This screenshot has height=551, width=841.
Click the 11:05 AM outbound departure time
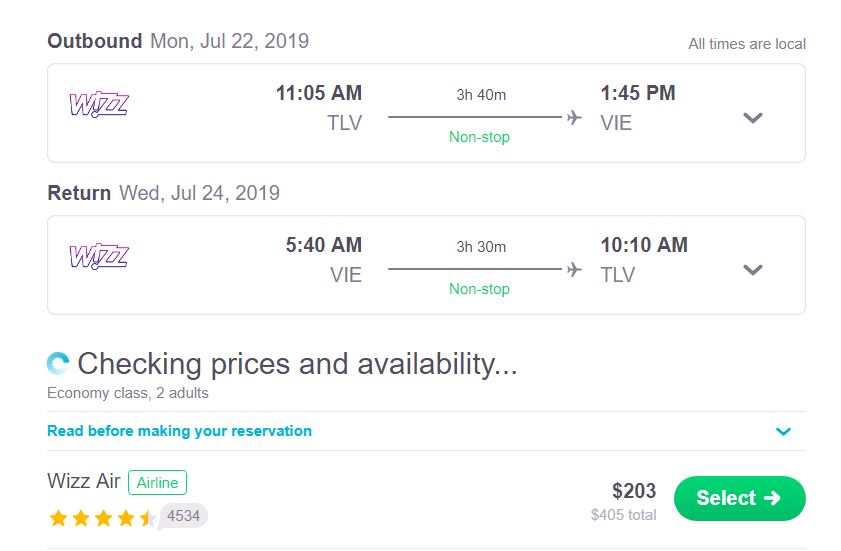[319, 94]
